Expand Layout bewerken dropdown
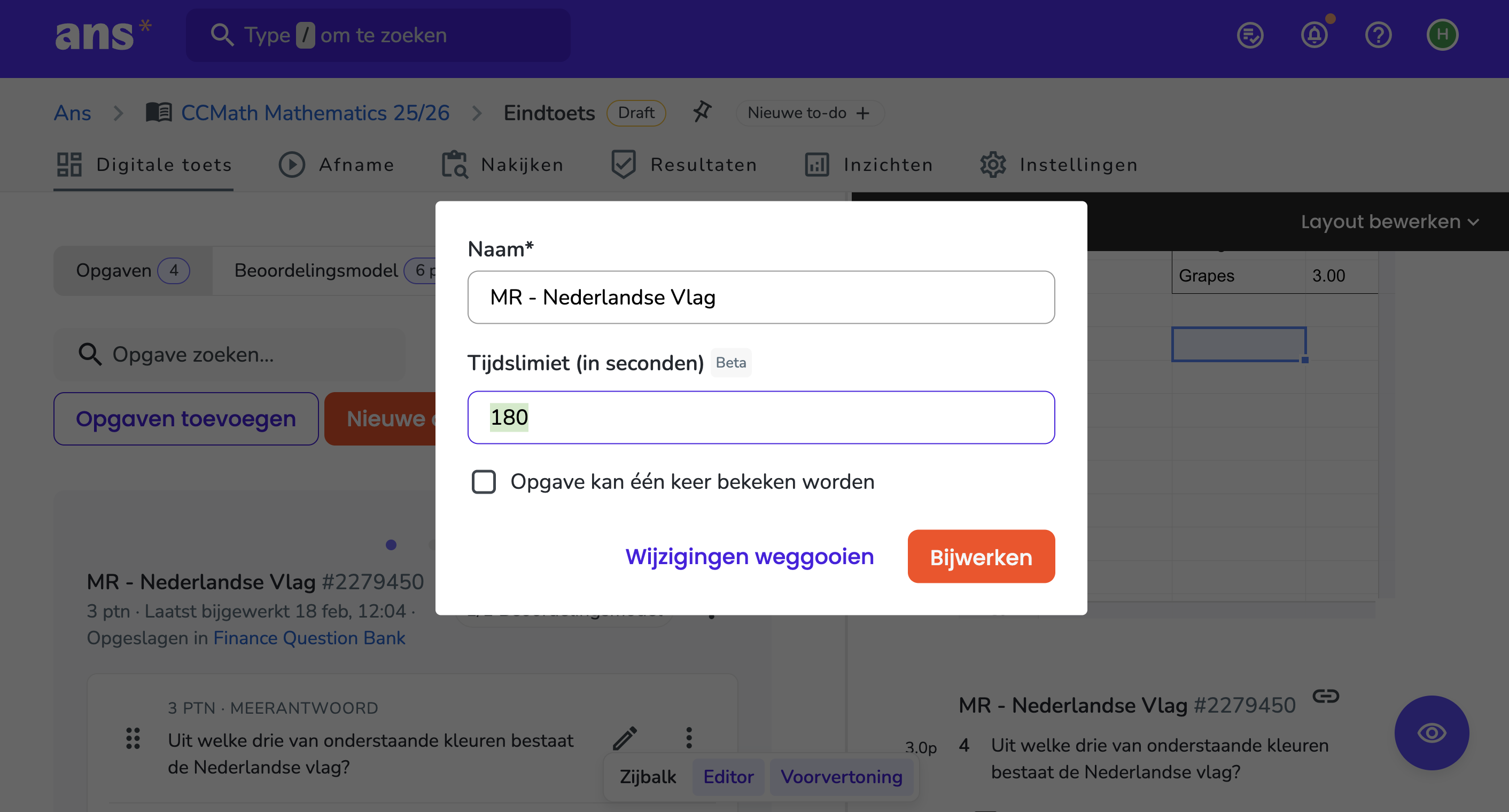This screenshot has height=812, width=1509. pyautogui.click(x=1389, y=221)
